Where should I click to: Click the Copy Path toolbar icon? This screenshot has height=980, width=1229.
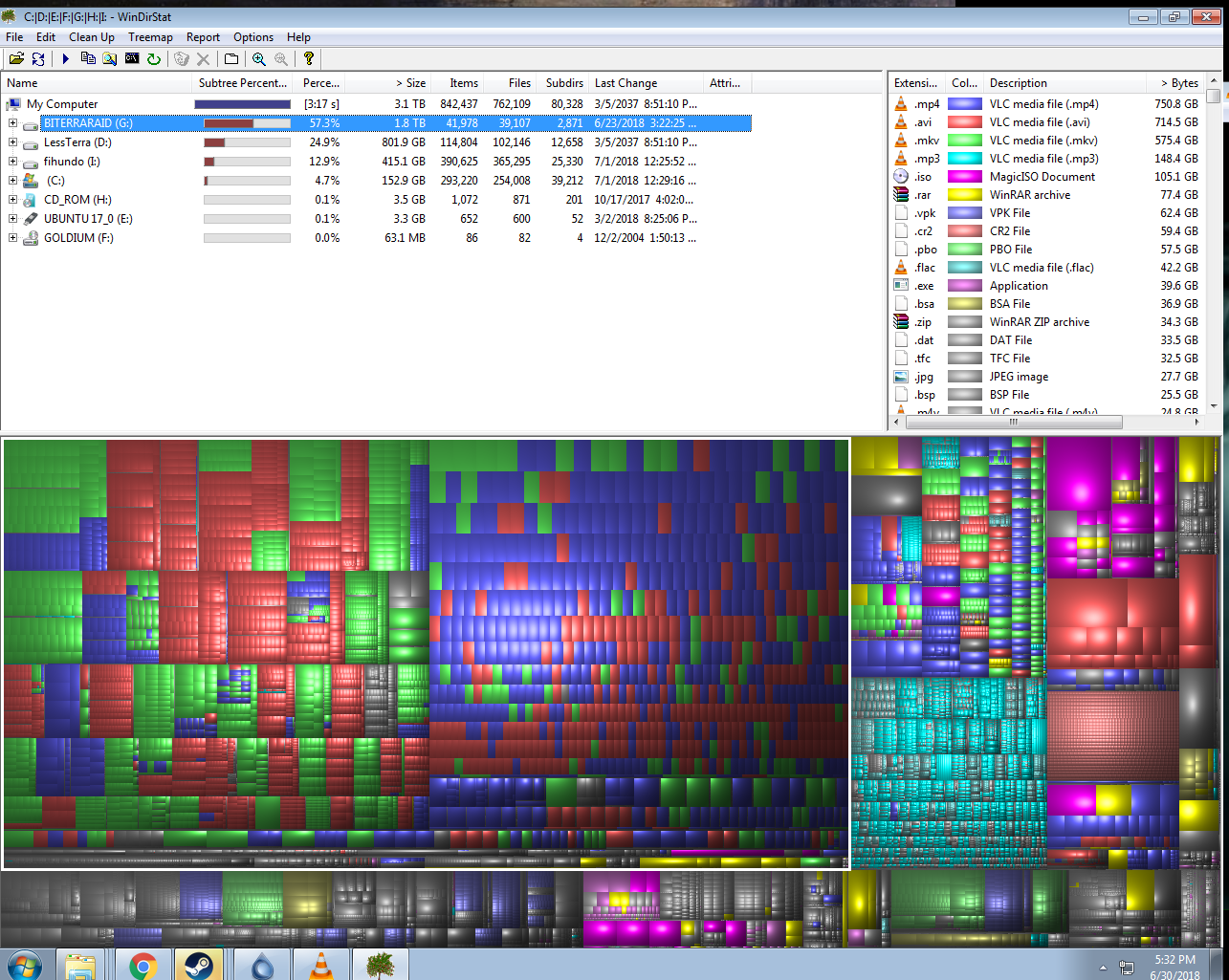click(x=88, y=59)
